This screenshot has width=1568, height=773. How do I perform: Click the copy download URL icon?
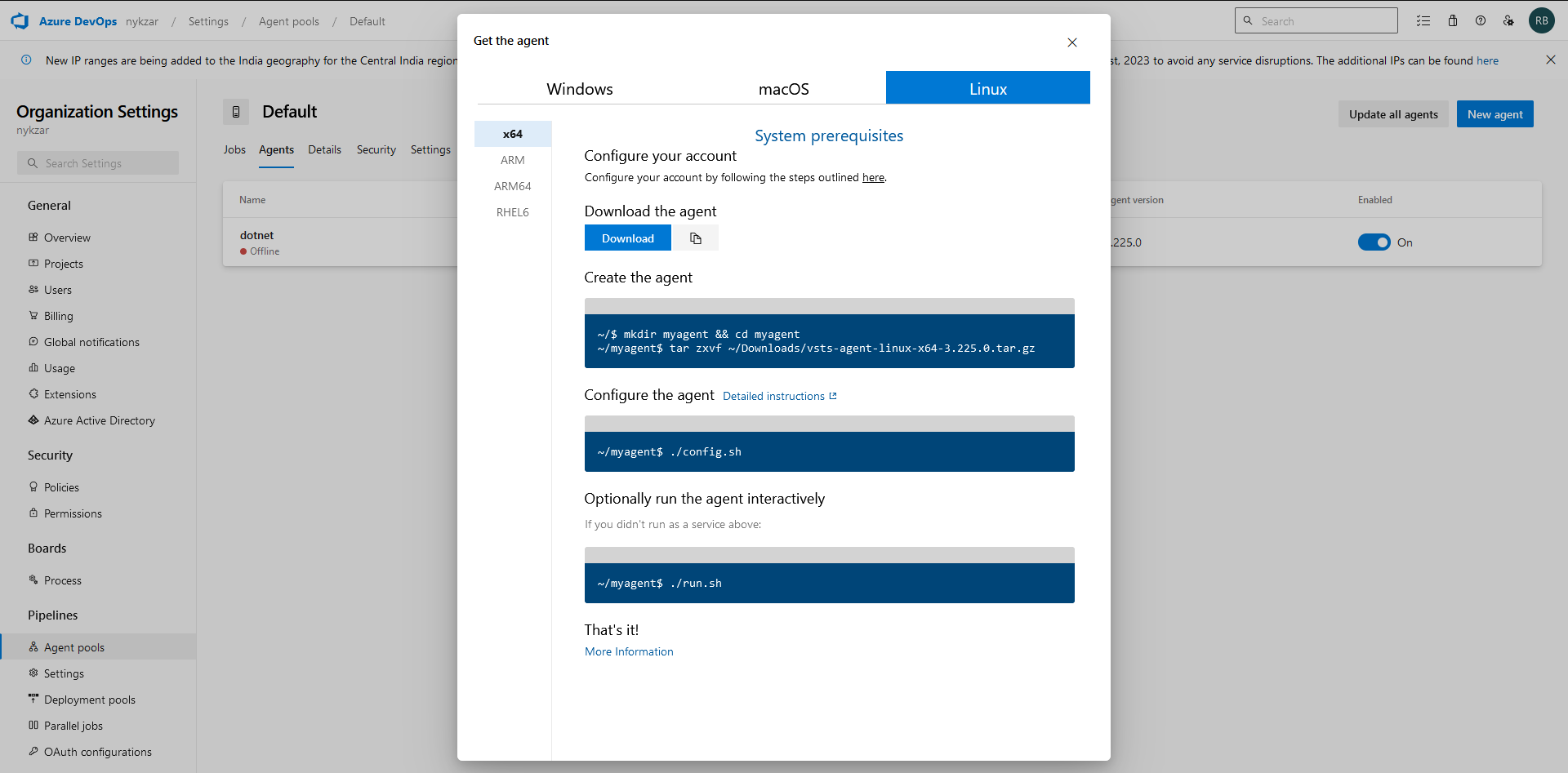695,238
